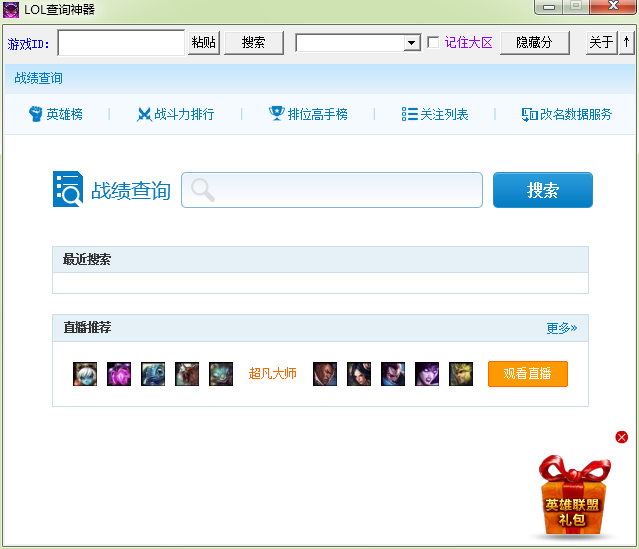Toggle the 记住大区 checkbox

point(433,42)
